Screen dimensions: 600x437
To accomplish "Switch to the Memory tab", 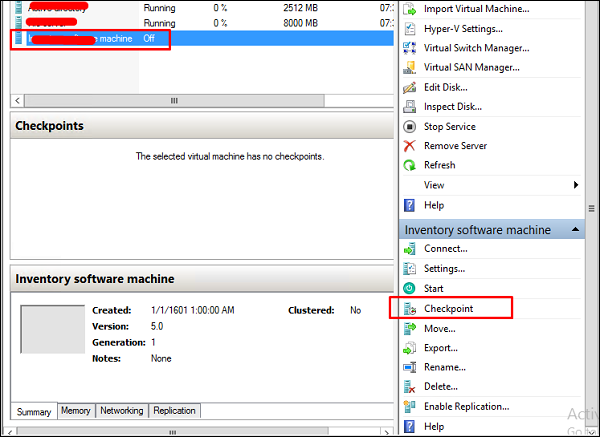I will click(x=76, y=410).
